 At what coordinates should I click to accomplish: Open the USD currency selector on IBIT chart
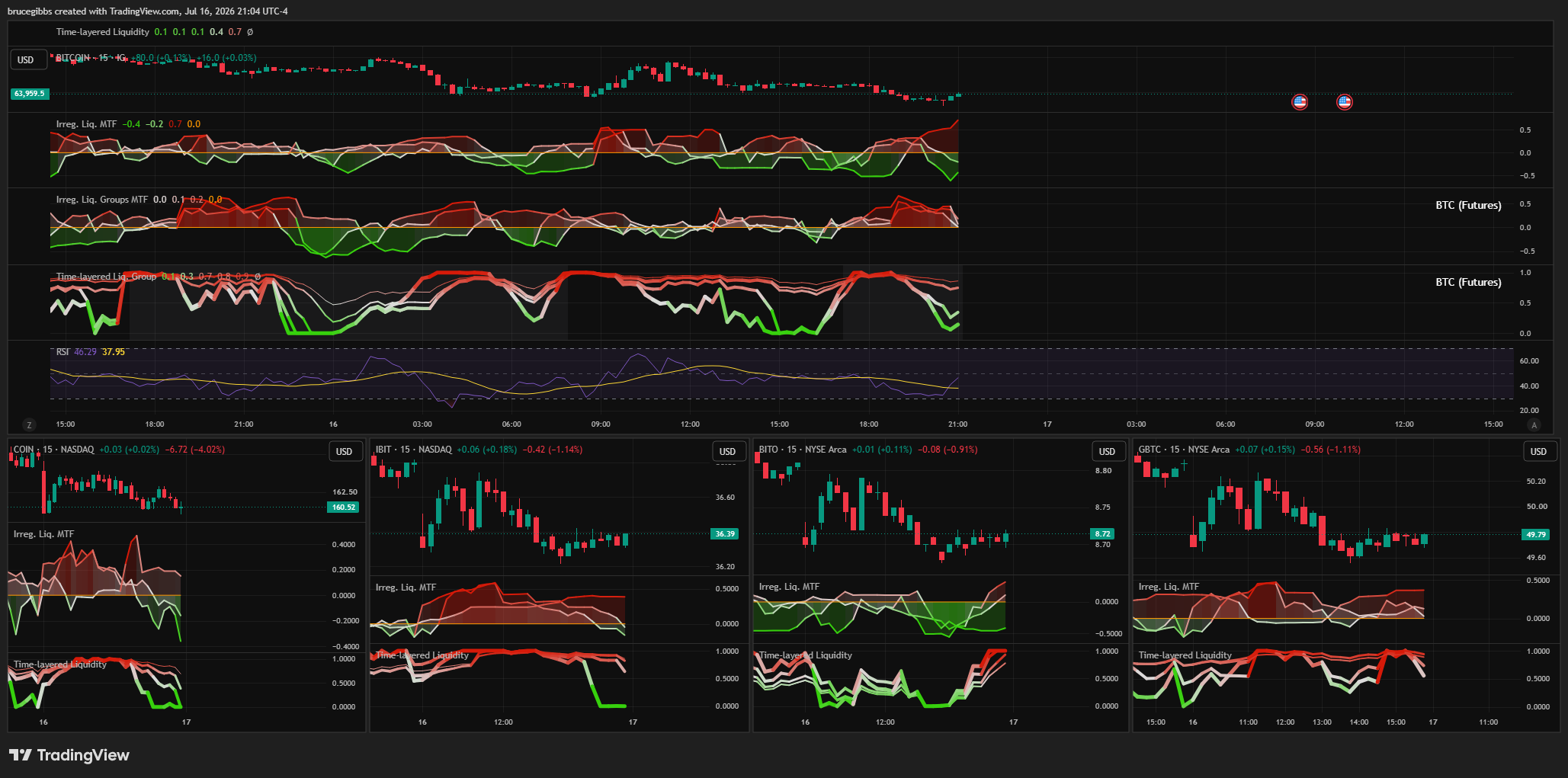click(x=728, y=451)
